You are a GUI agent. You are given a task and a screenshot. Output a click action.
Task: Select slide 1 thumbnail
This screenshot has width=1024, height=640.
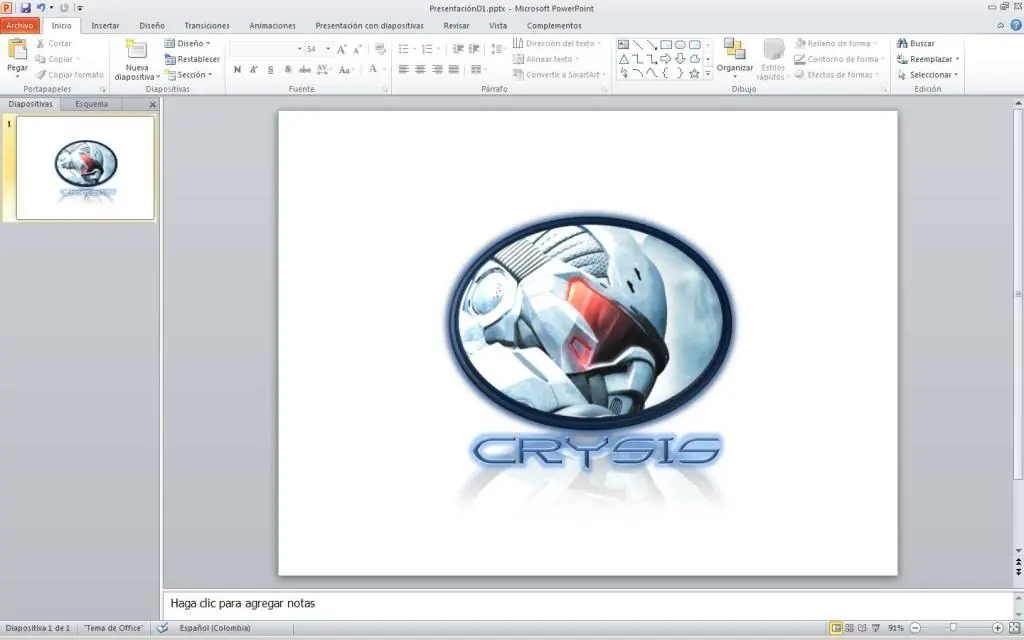pyautogui.click(x=85, y=168)
